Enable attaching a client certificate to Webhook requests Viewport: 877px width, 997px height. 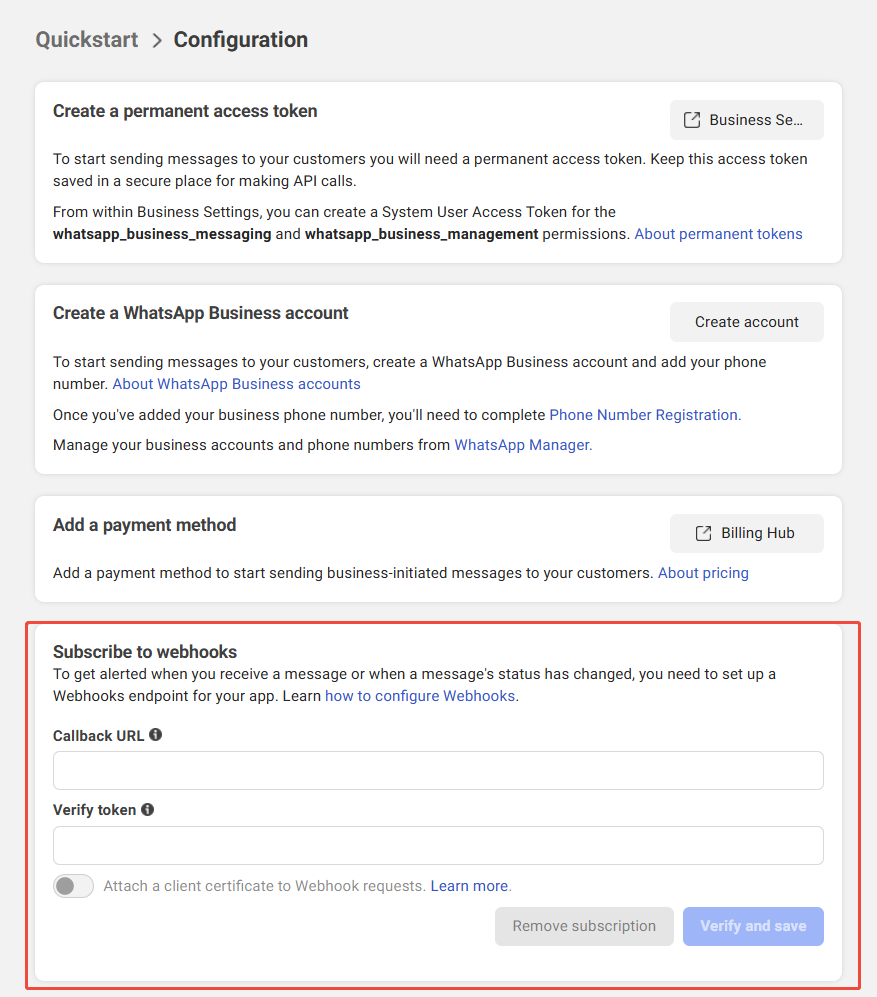click(73, 886)
